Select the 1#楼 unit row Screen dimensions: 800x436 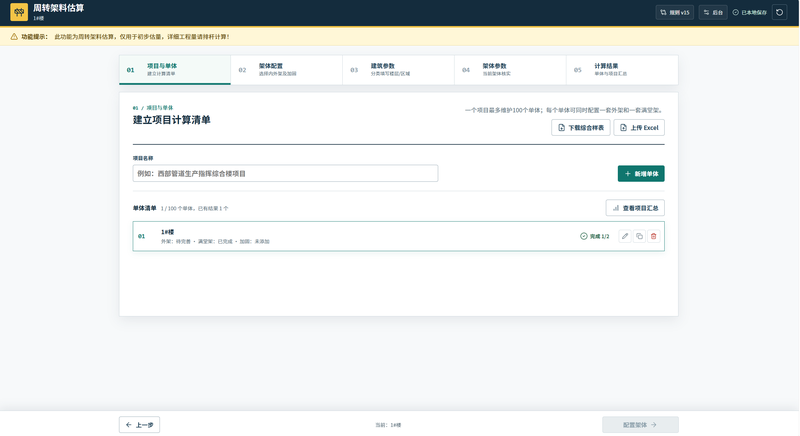click(x=398, y=236)
